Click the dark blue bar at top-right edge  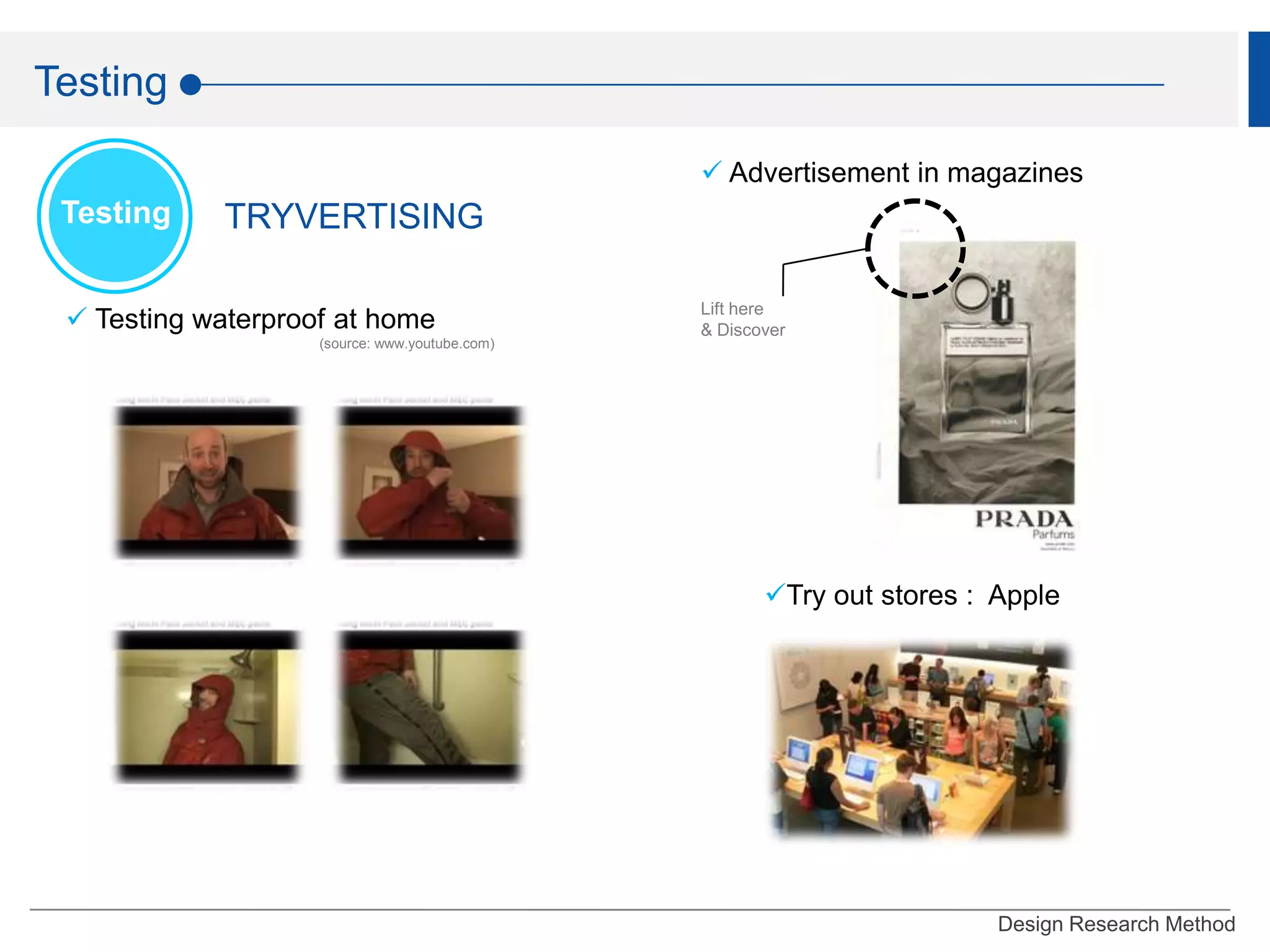pyautogui.click(x=1259, y=79)
